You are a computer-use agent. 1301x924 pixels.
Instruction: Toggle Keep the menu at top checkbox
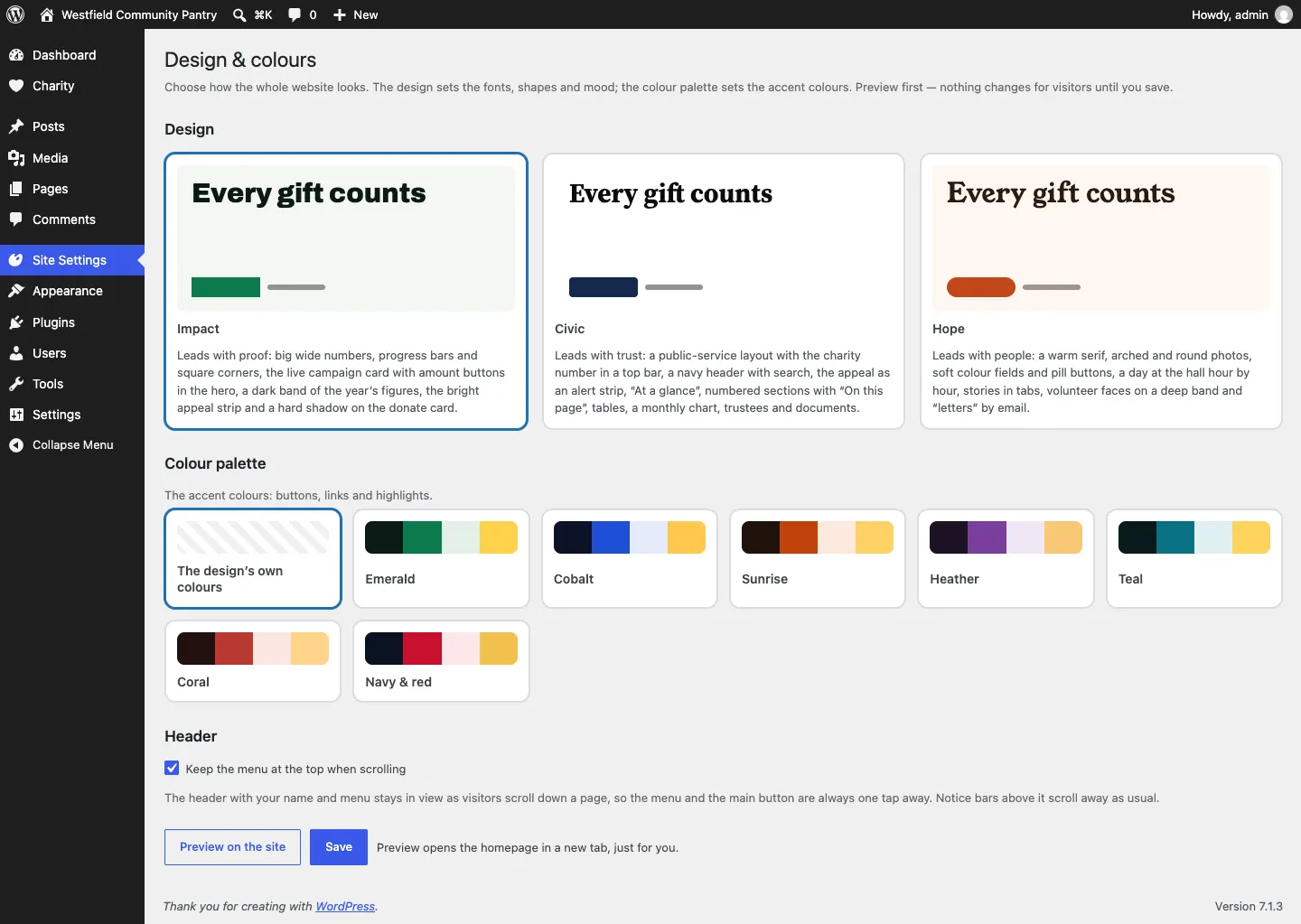(x=172, y=768)
